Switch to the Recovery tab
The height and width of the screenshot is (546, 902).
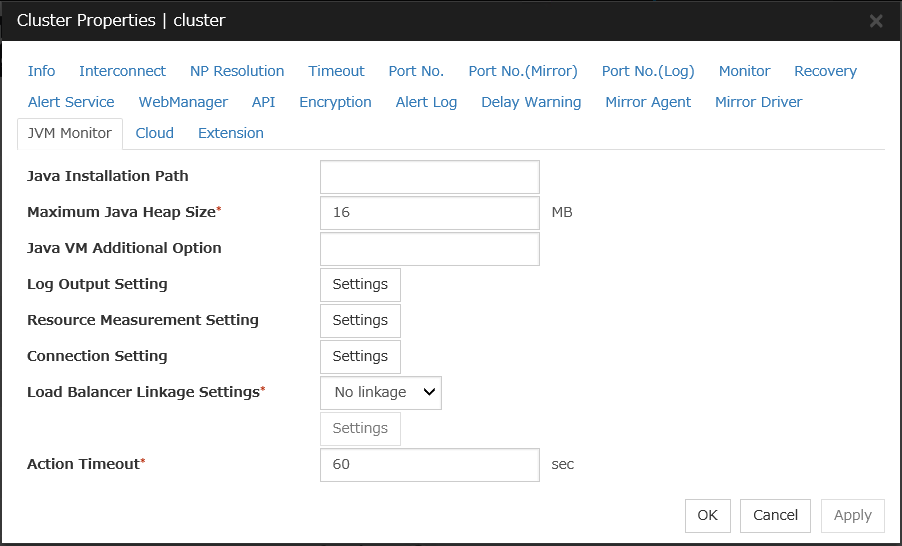(825, 71)
